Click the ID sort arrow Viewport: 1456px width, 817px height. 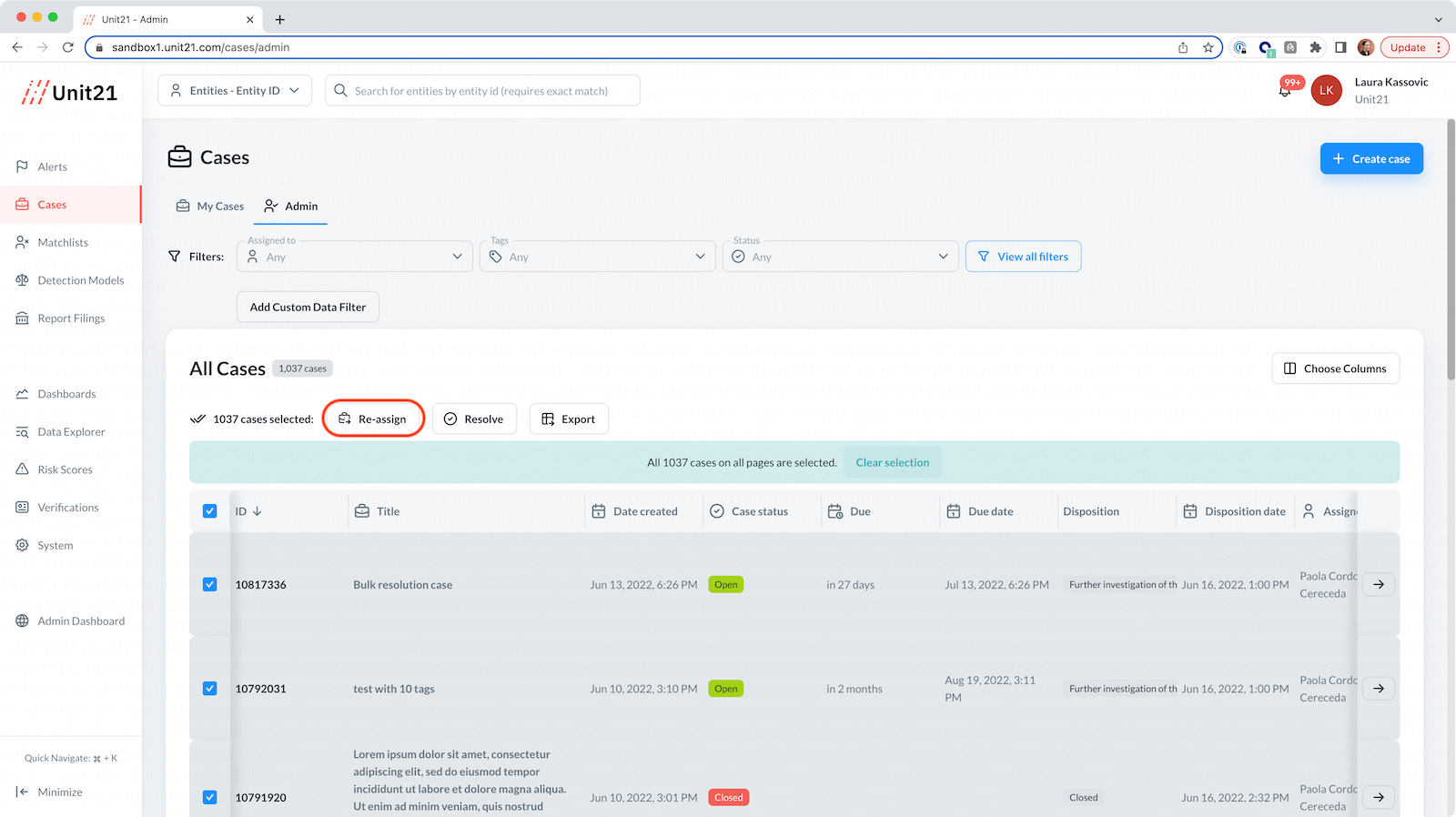click(258, 511)
